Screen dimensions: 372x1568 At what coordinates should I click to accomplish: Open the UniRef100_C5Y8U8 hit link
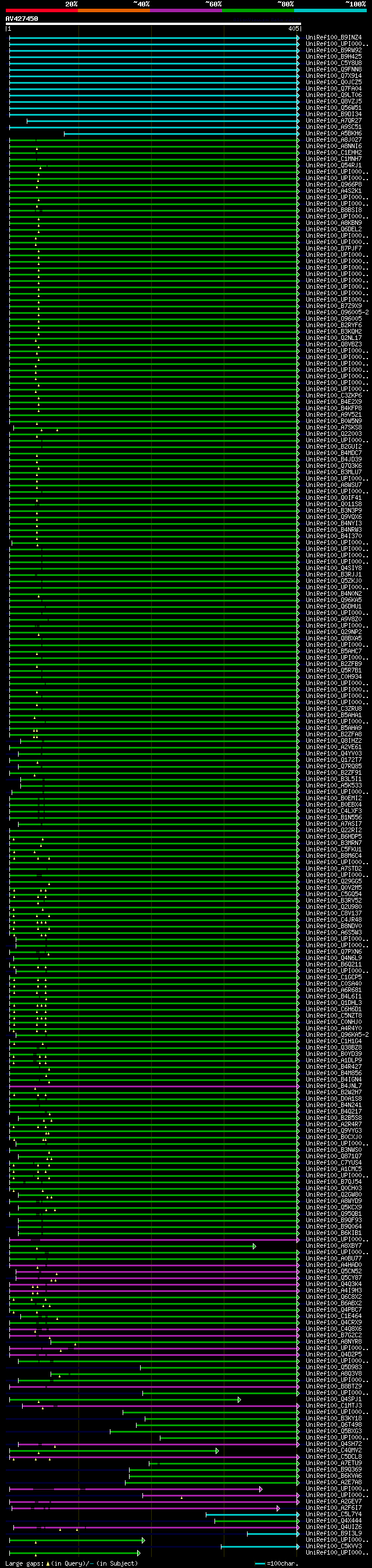click(334, 63)
